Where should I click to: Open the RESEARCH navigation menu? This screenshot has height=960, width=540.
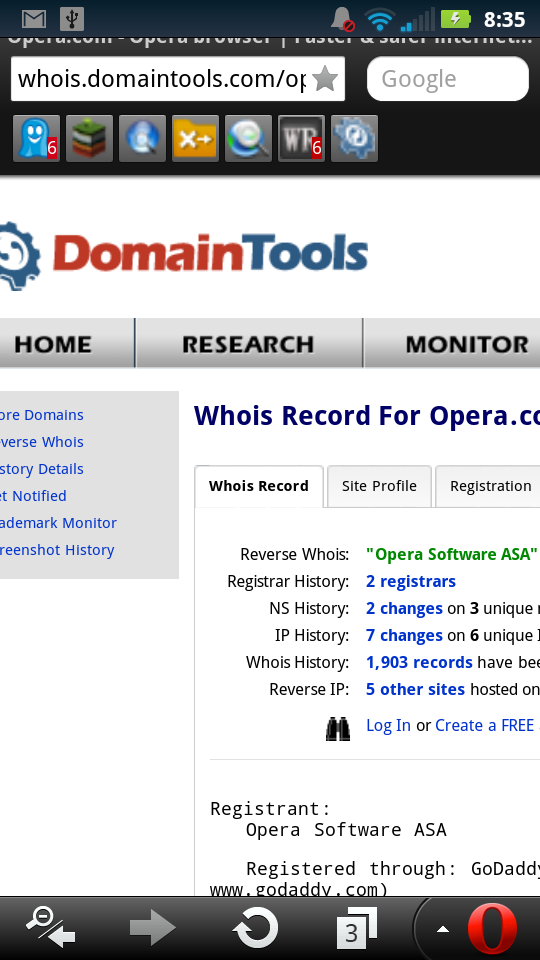(248, 344)
